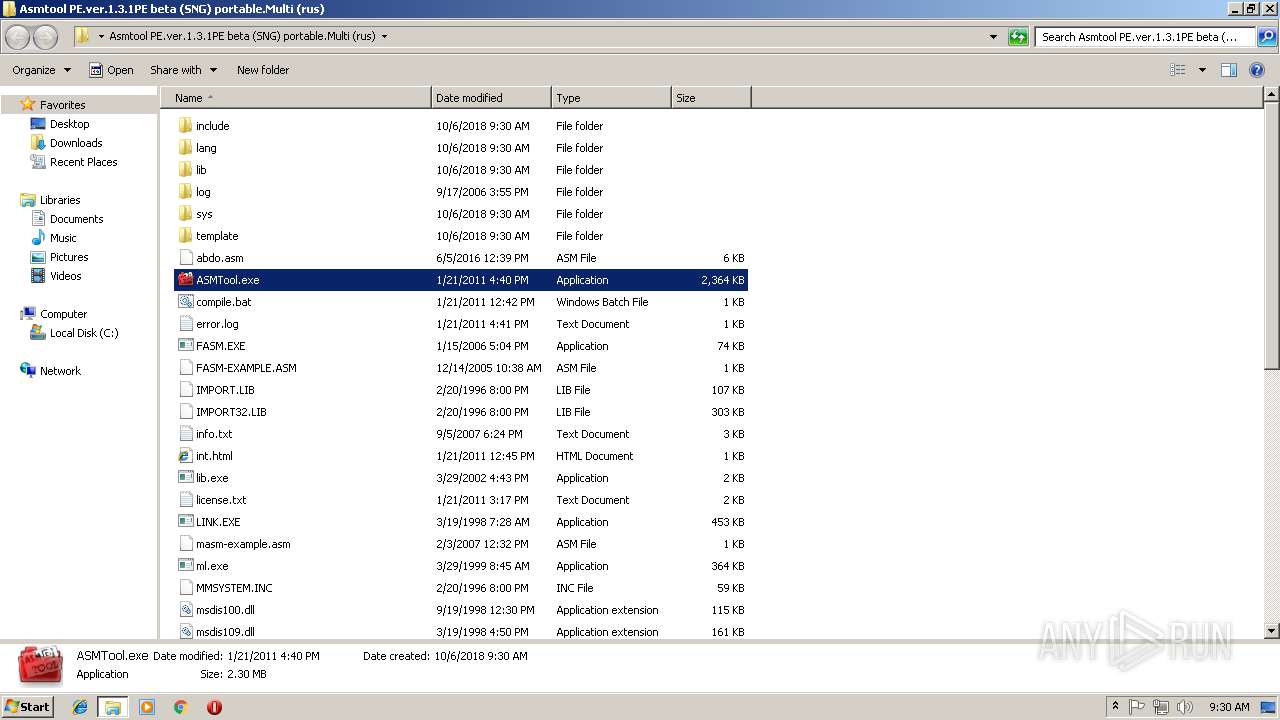1280x720 pixels.
Task: Open the Documents library
Action: pyautogui.click(x=76, y=219)
